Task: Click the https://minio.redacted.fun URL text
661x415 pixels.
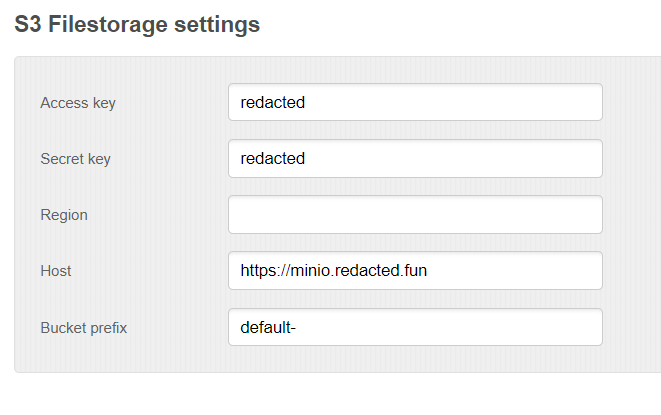Action: 334,270
